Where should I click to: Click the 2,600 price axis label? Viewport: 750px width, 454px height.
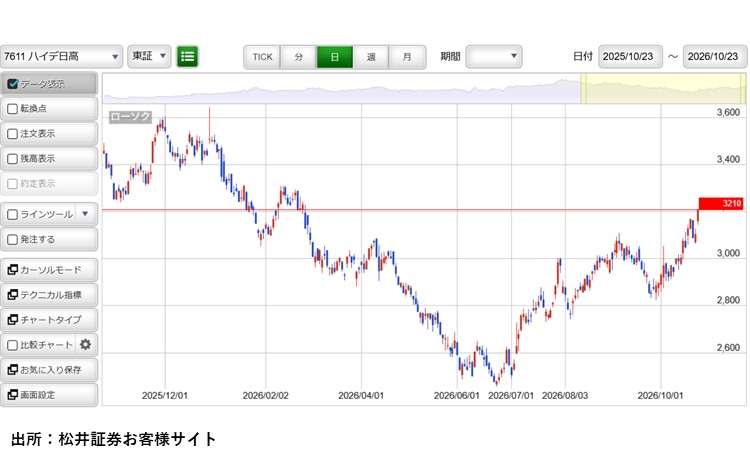coord(728,348)
